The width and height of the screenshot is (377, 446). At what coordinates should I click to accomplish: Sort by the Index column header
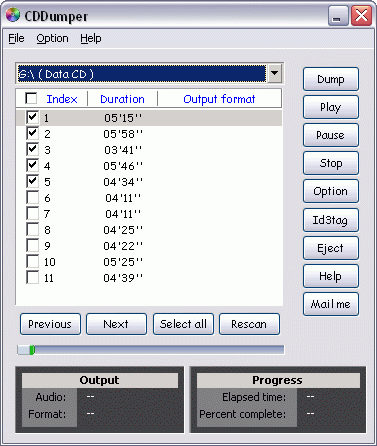point(62,99)
